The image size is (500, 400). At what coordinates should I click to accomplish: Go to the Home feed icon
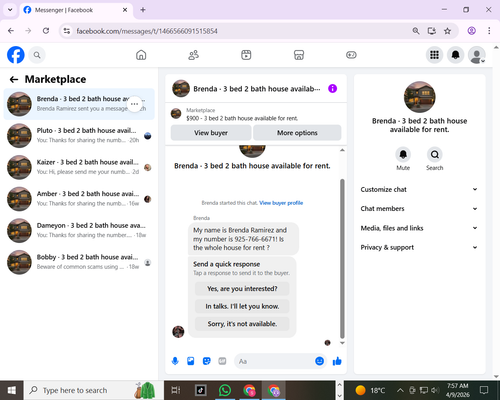tap(141, 55)
